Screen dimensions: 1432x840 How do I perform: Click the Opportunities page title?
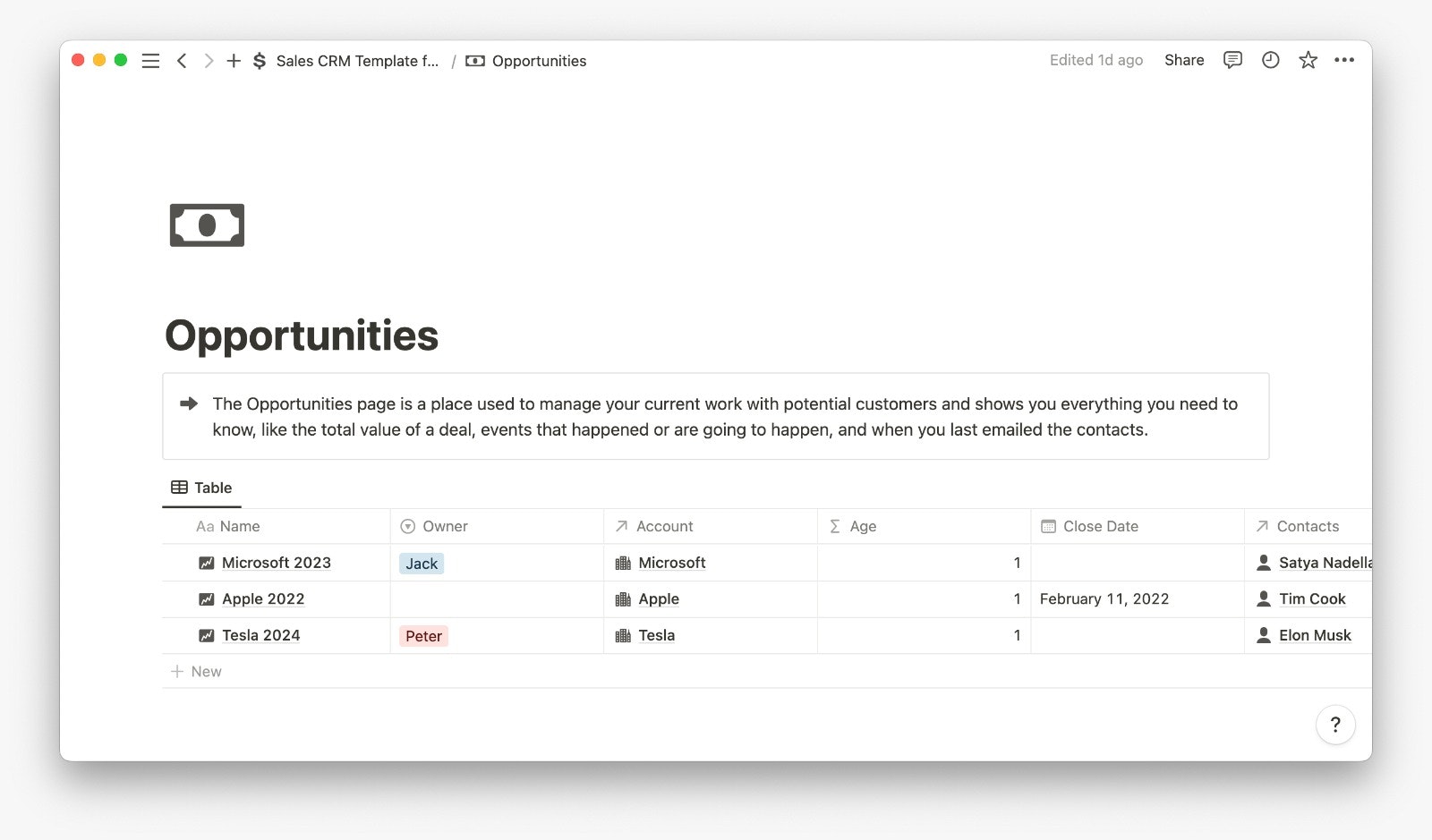click(x=302, y=335)
